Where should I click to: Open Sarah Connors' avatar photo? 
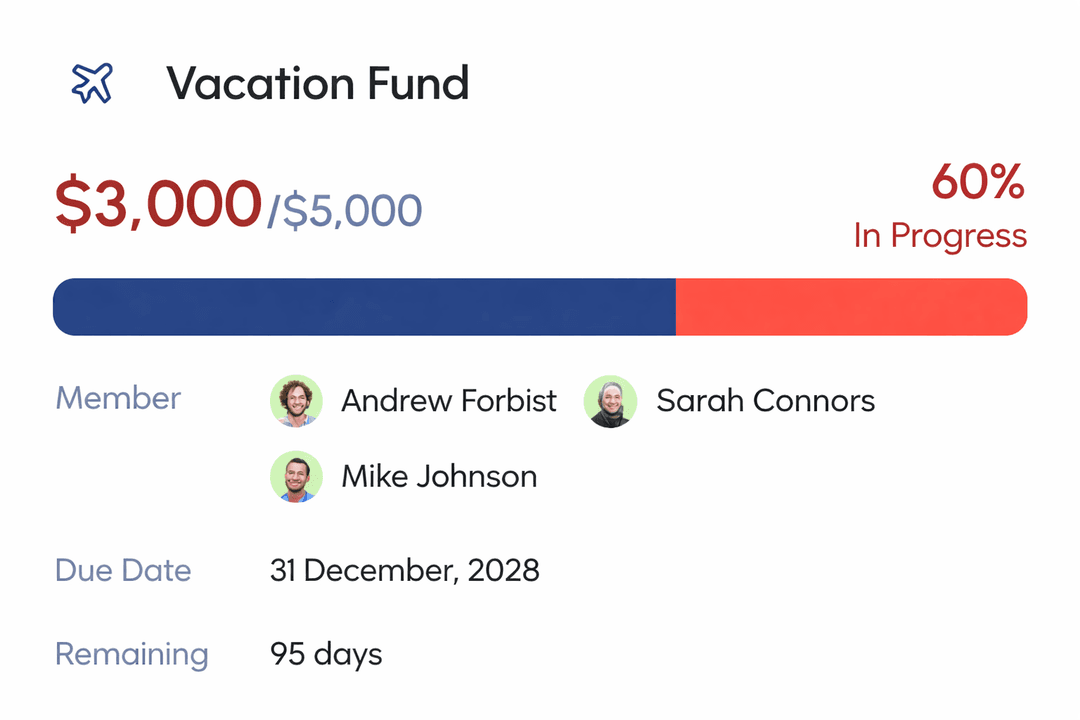tap(610, 401)
